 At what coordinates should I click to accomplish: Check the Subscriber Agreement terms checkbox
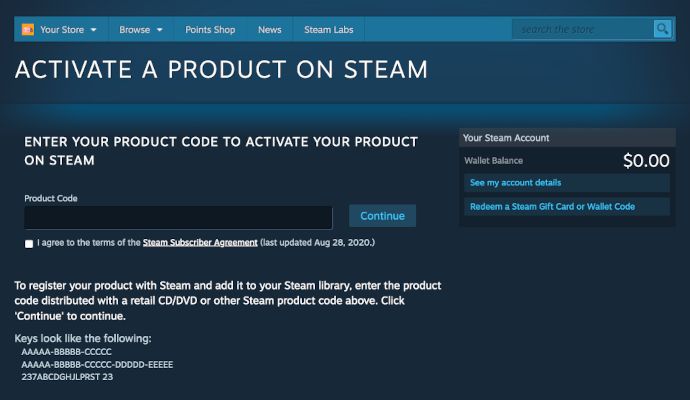tap(29, 244)
